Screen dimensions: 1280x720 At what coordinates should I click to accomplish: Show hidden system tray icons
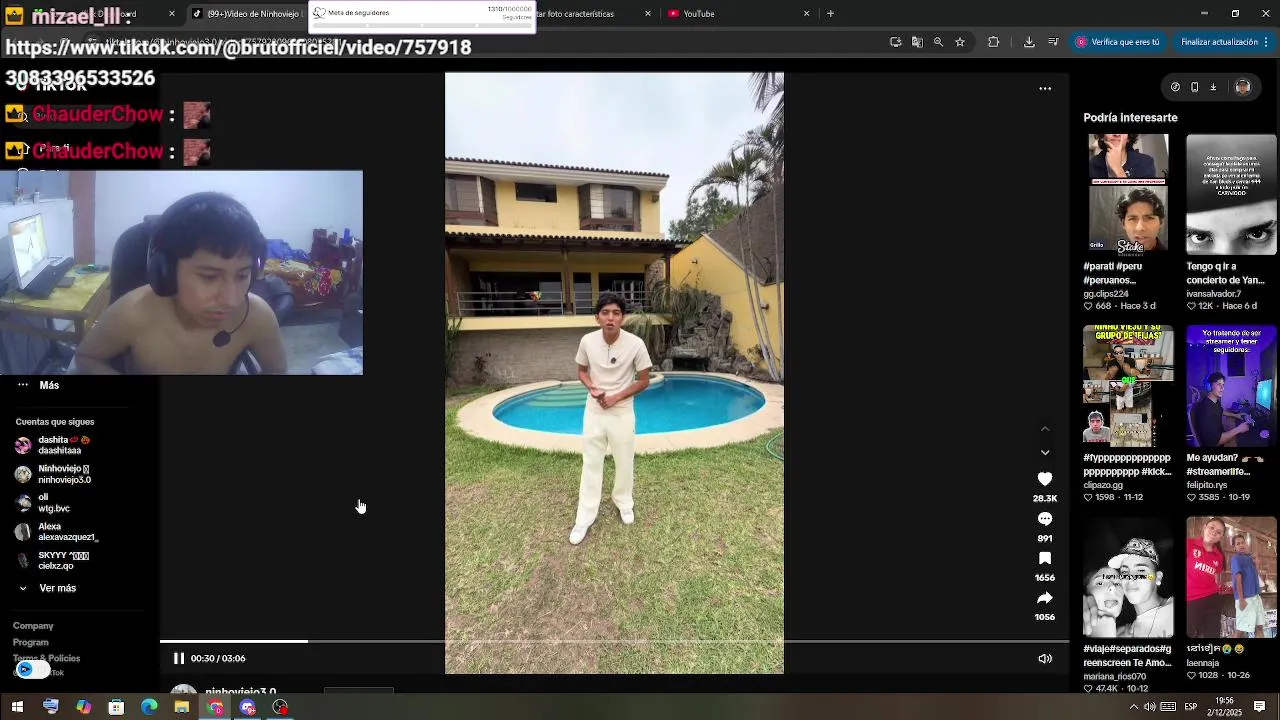coord(1133,707)
